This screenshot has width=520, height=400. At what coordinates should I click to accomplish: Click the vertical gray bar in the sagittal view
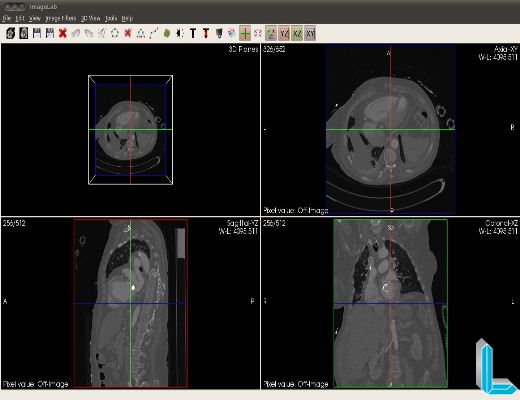[180, 243]
